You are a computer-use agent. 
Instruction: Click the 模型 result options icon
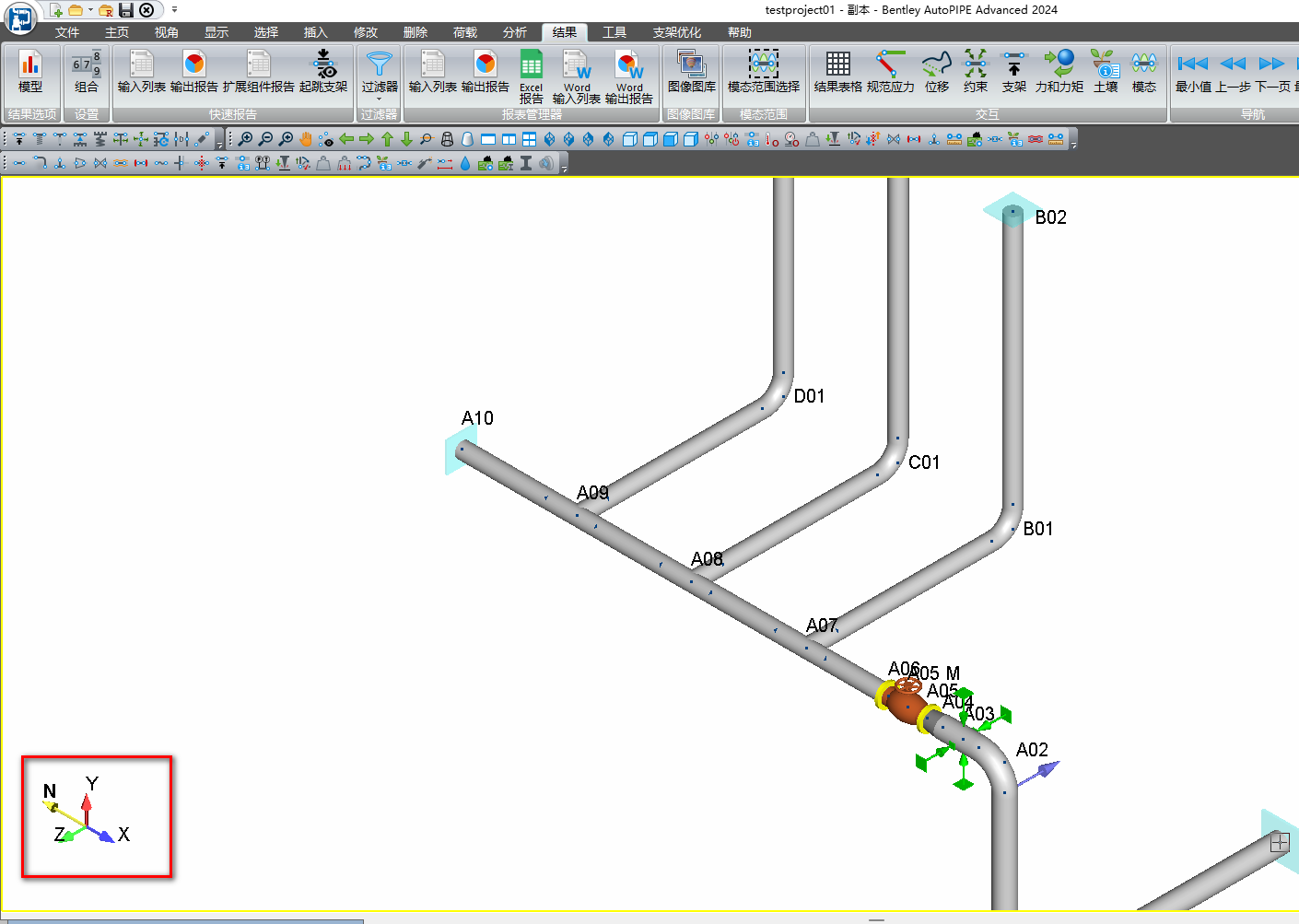tap(30, 73)
